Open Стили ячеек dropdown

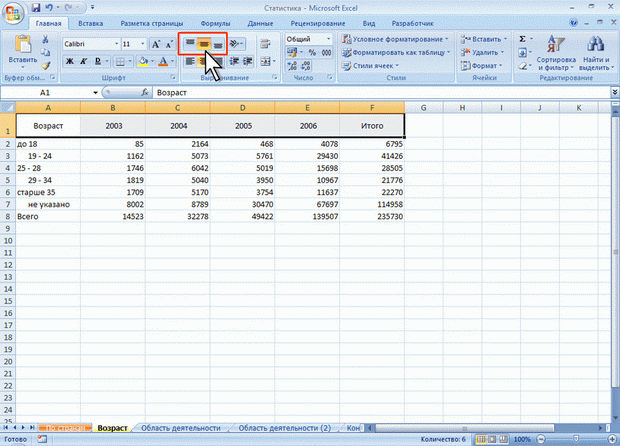(x=371, y=66)
